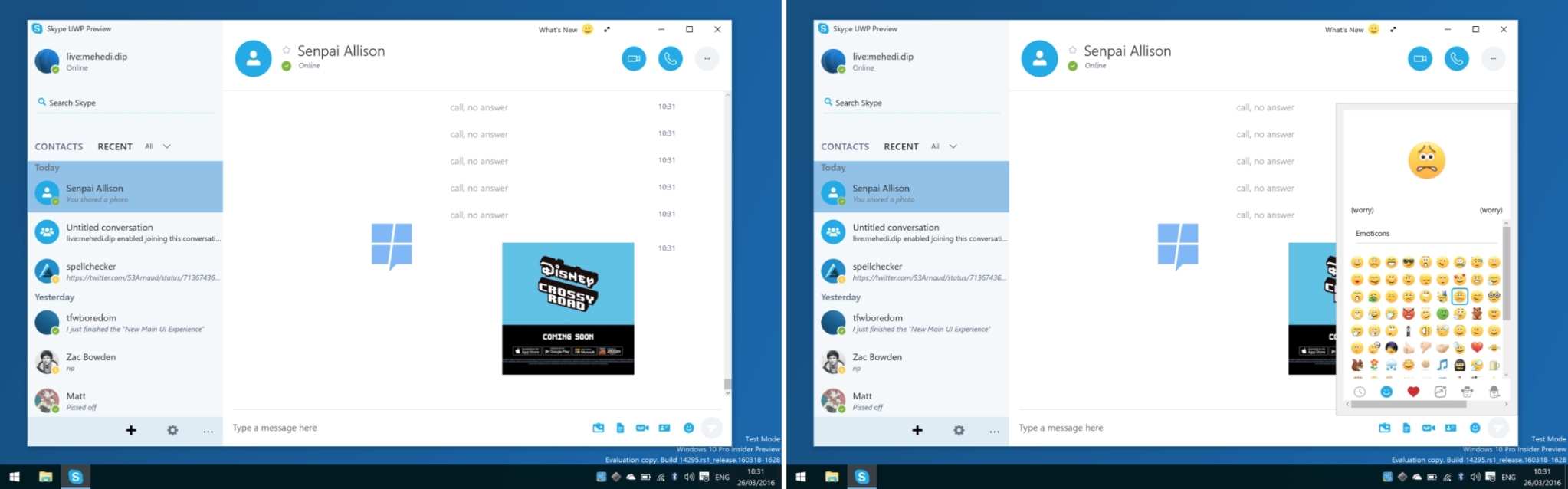Click the video message icon in left window
The height and width of the screenshot is (489, 1568).
point(642,428)
